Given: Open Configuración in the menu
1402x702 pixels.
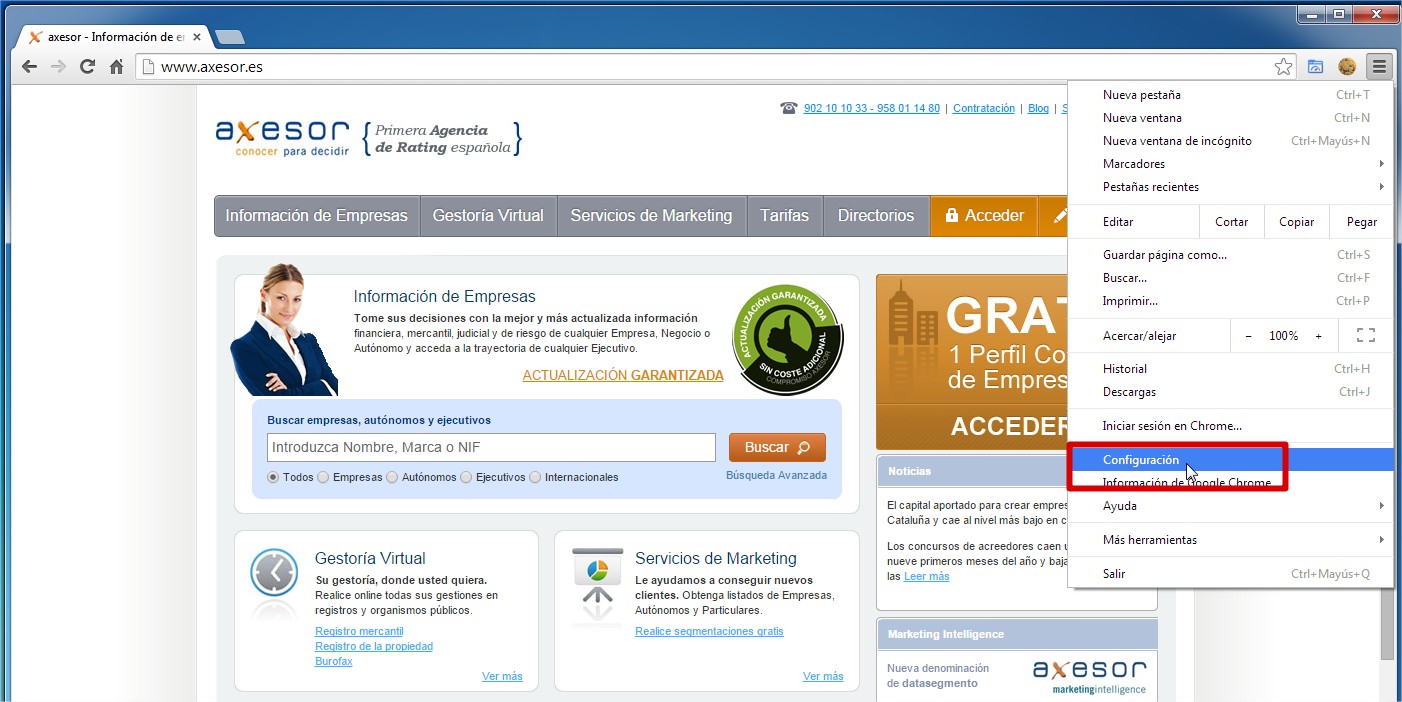Looking at the screenshot, I should (1231, 460).
